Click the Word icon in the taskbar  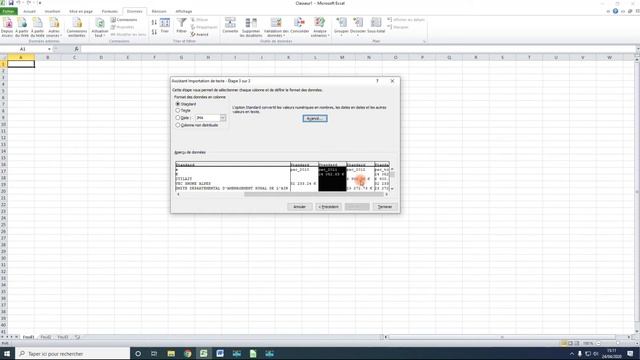[x=220, y=353]
